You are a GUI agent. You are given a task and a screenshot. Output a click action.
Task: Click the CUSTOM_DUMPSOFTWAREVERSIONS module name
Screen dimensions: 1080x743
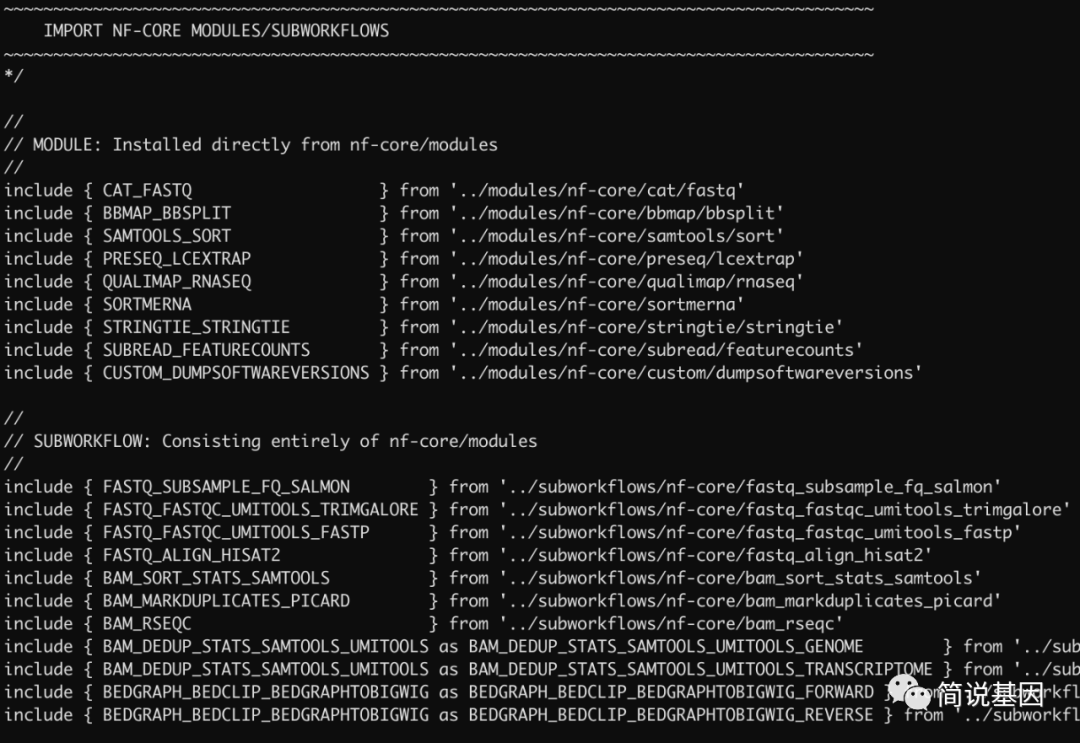(x=236, y=373)
